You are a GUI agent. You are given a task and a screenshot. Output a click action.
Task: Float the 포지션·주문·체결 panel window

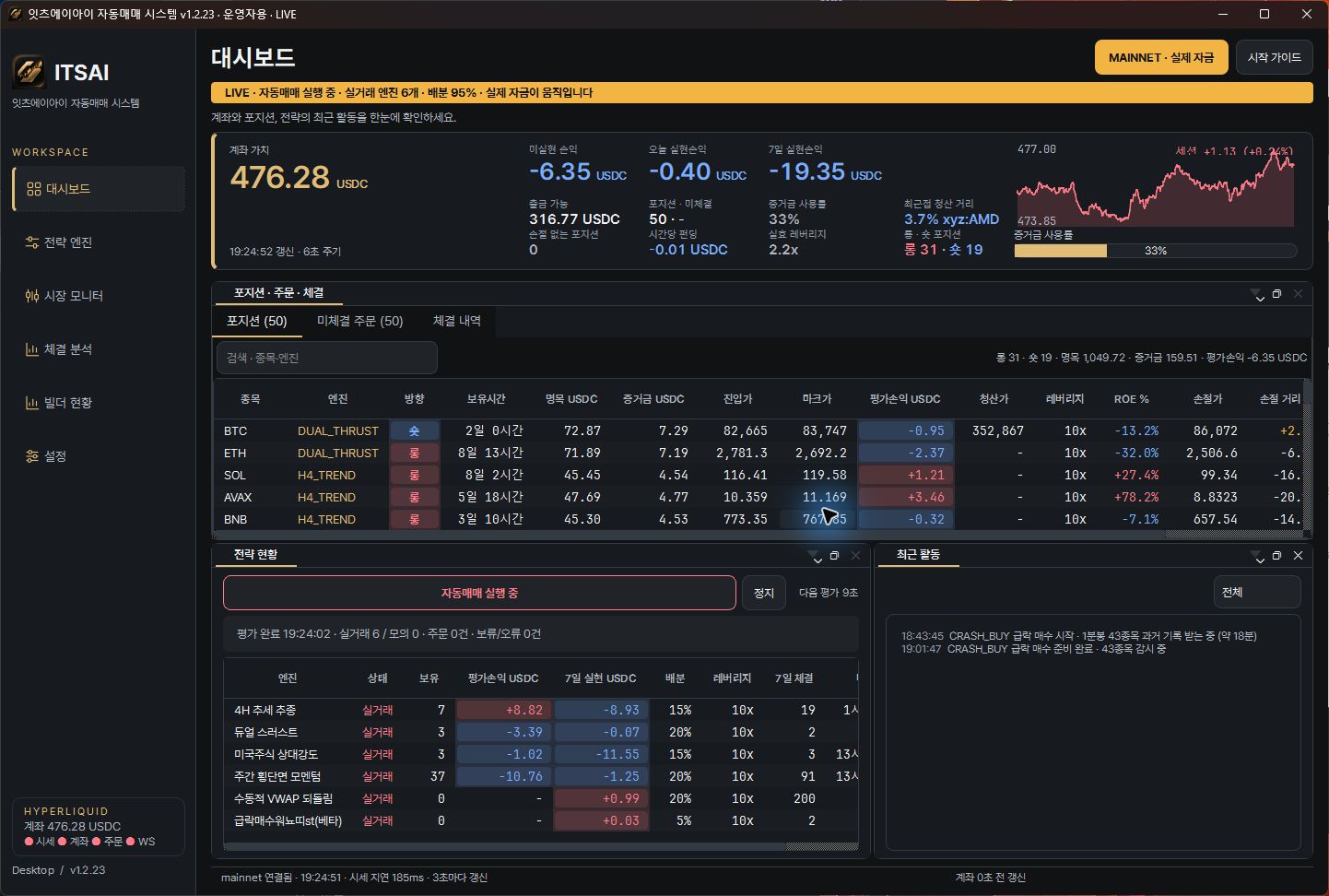tap(1276, 294)
